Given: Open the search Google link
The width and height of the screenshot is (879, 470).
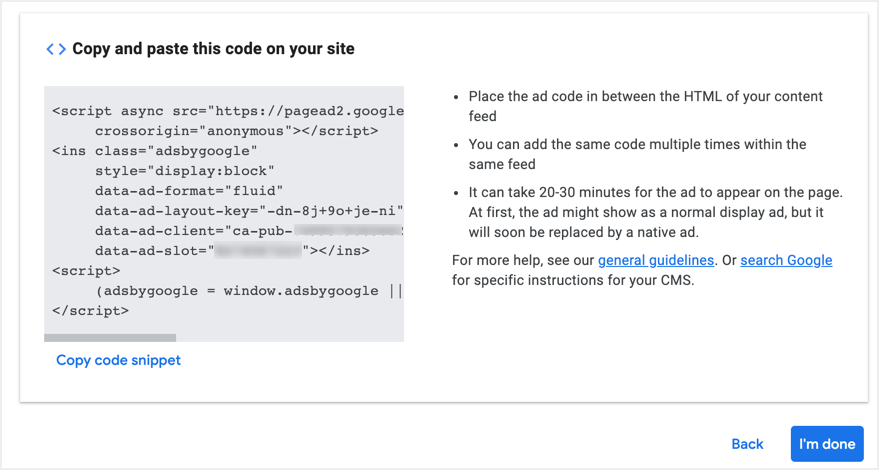Looking at the screenshot, I should (x=786, y=260).
